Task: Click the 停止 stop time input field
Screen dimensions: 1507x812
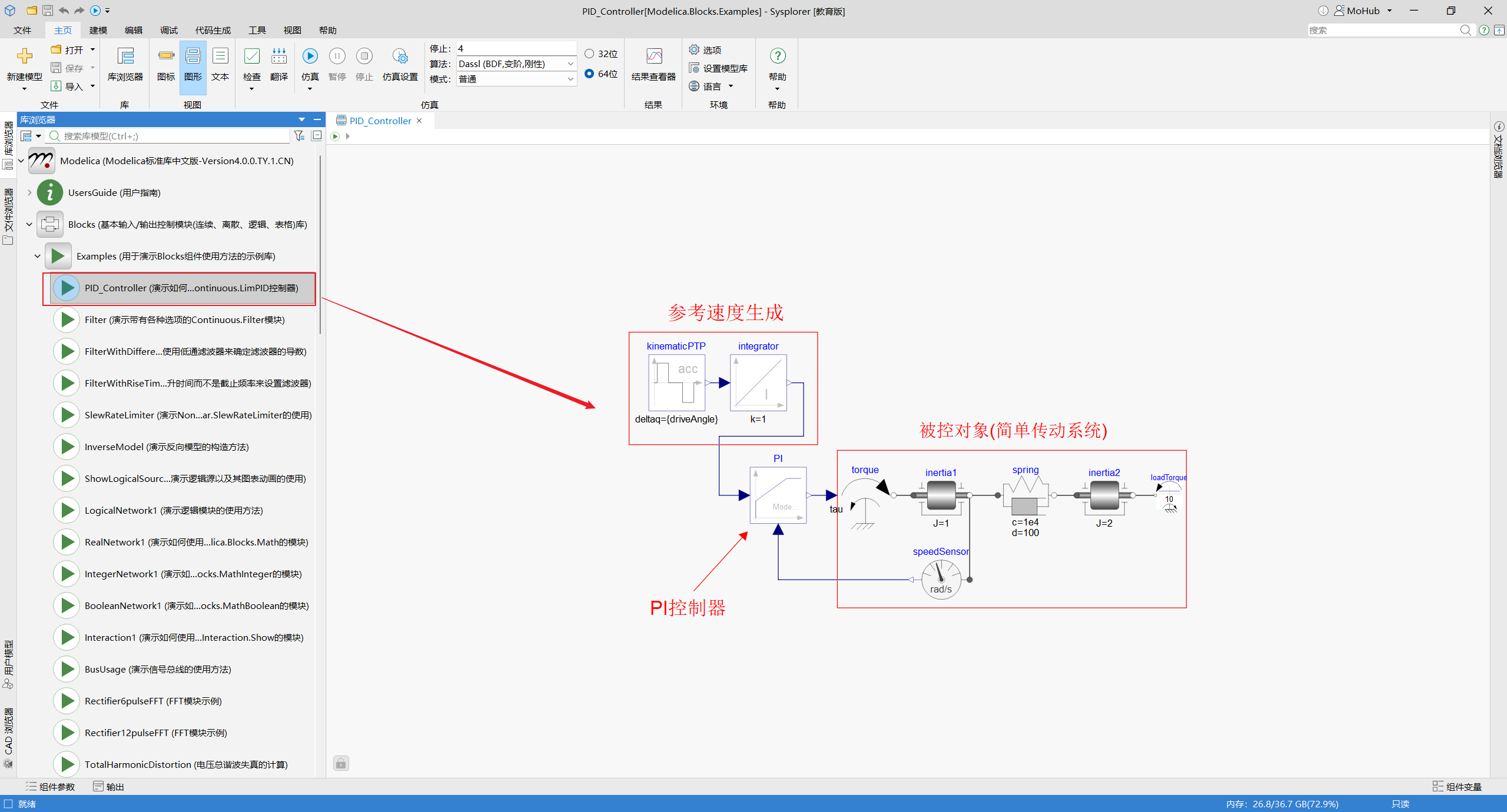Action: pos(517,48)
